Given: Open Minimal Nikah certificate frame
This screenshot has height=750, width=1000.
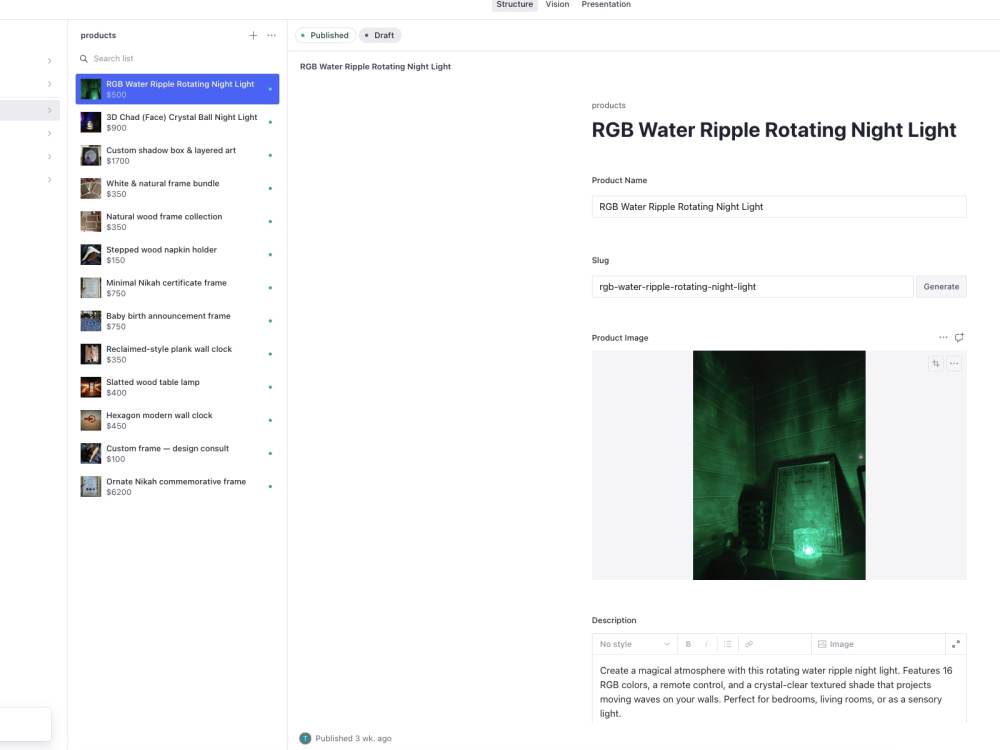Looking at the screenshot, I should coord(177,288).
